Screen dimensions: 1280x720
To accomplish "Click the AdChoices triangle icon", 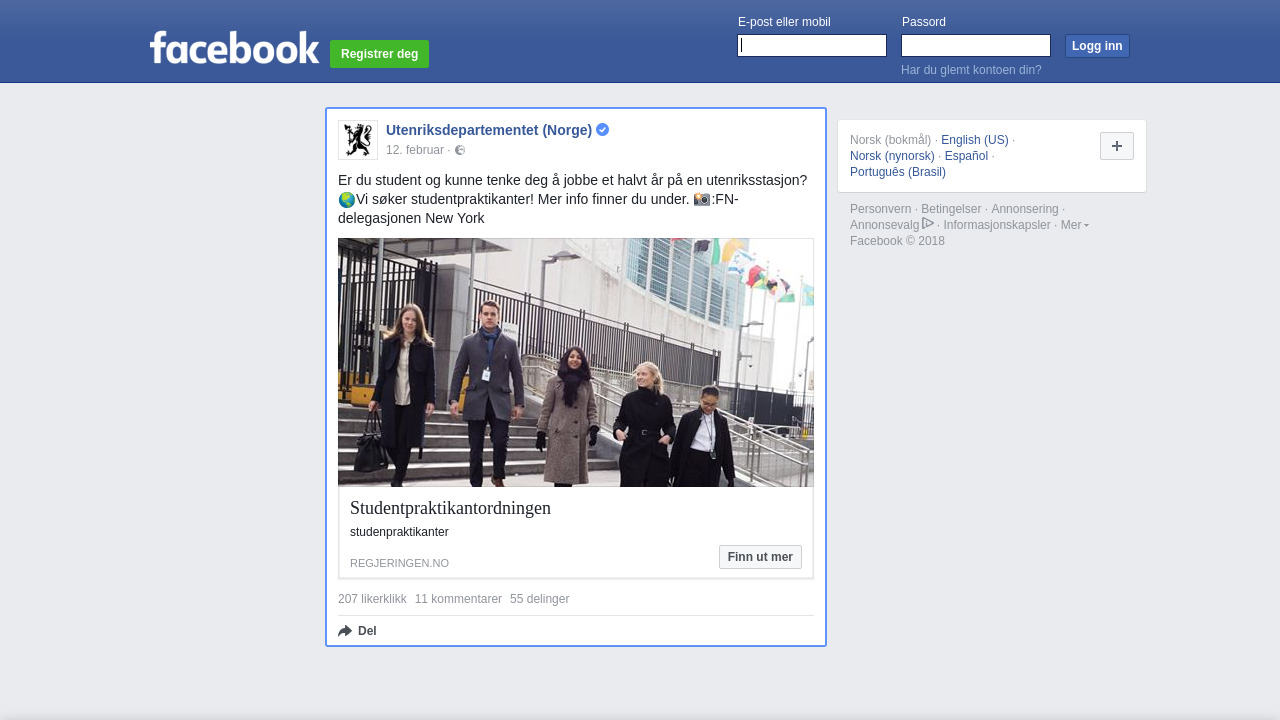I will (928, 223).
